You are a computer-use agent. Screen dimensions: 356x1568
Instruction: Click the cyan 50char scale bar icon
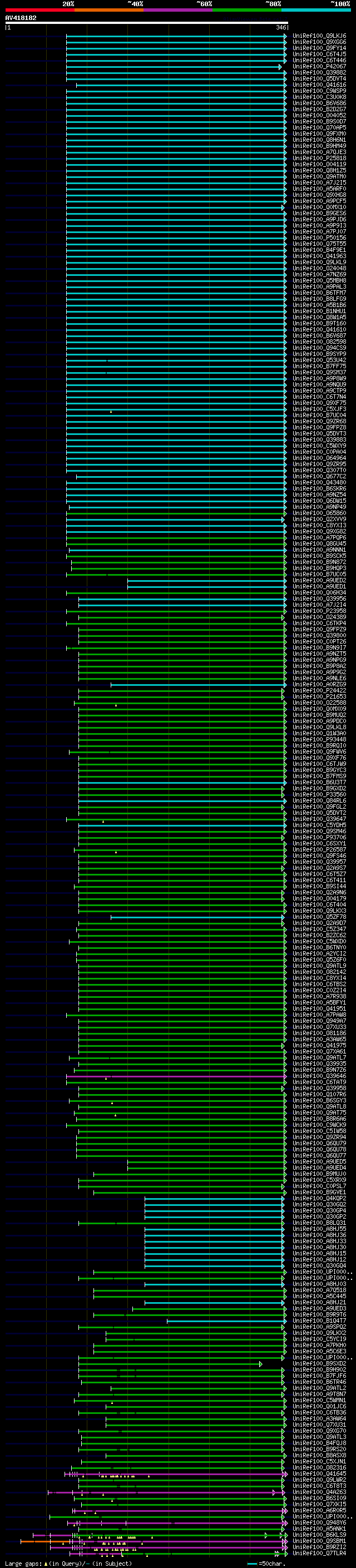(252, 1564)
